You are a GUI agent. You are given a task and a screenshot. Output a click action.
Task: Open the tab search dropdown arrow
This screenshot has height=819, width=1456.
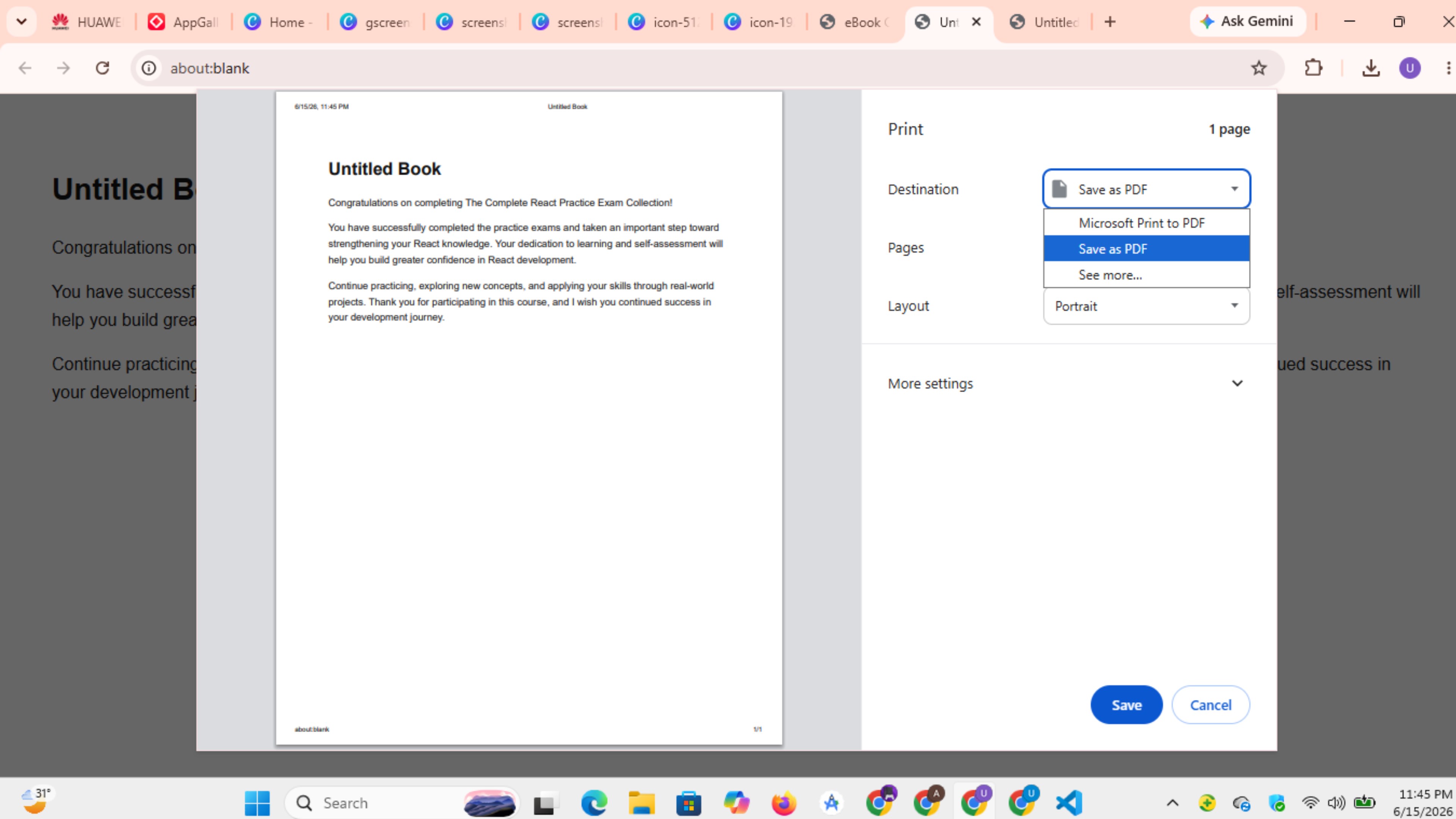22,22
